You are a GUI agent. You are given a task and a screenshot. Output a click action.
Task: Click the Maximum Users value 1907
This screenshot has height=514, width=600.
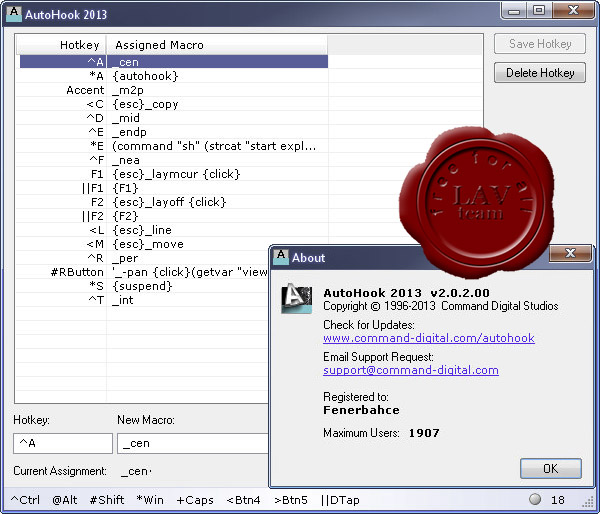click(x=424, y=433)
